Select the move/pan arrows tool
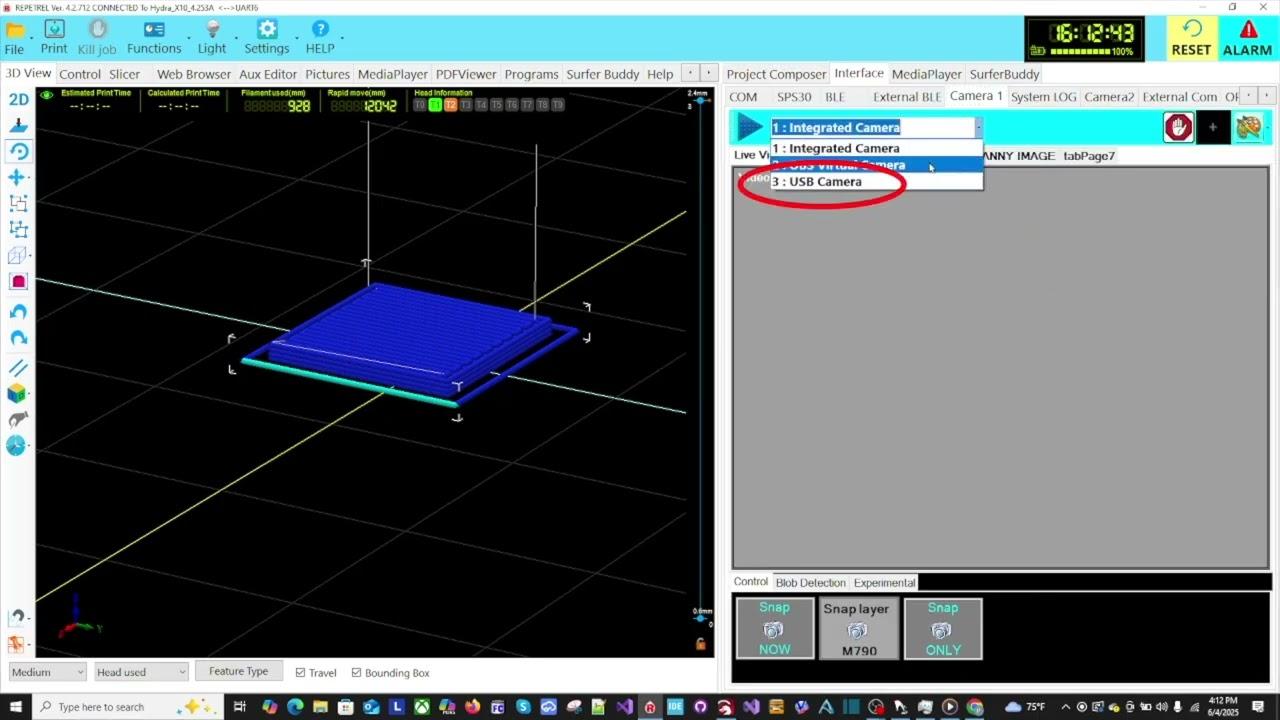Screen dimensions: 1280x720 click(18, 177)
